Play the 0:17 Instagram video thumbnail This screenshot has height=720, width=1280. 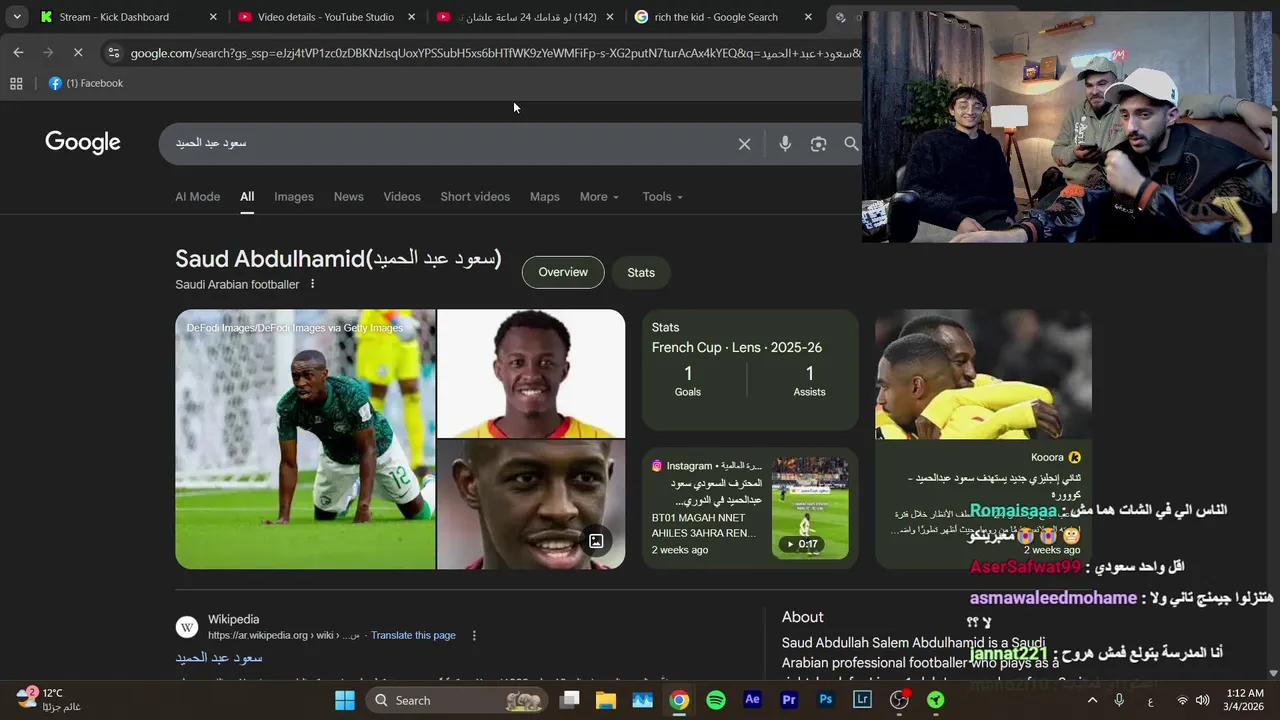coord(810,508)
